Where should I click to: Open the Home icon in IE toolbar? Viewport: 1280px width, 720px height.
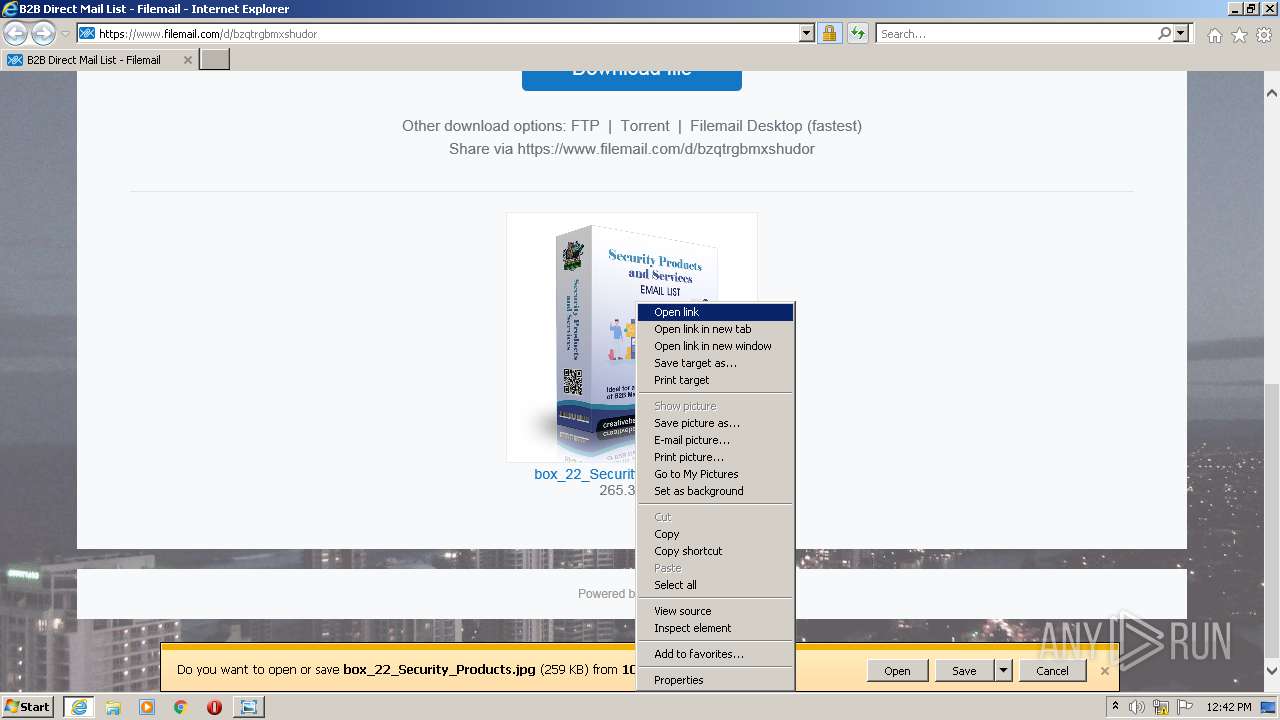click(x=1214, y=35)
